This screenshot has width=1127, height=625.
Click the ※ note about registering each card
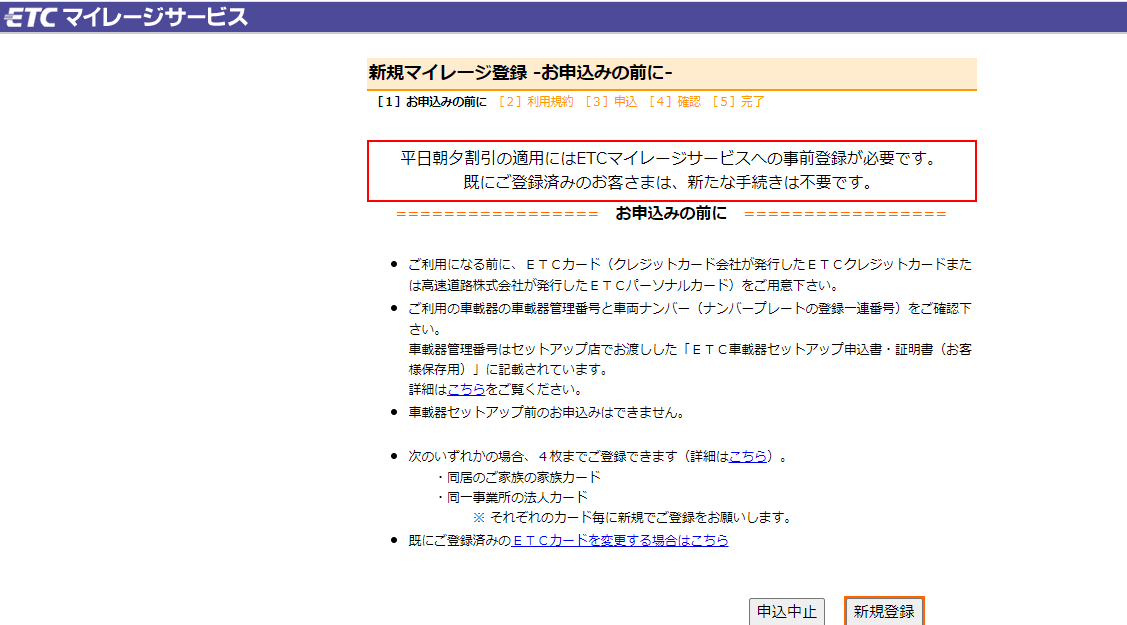(x=631, y=518)
